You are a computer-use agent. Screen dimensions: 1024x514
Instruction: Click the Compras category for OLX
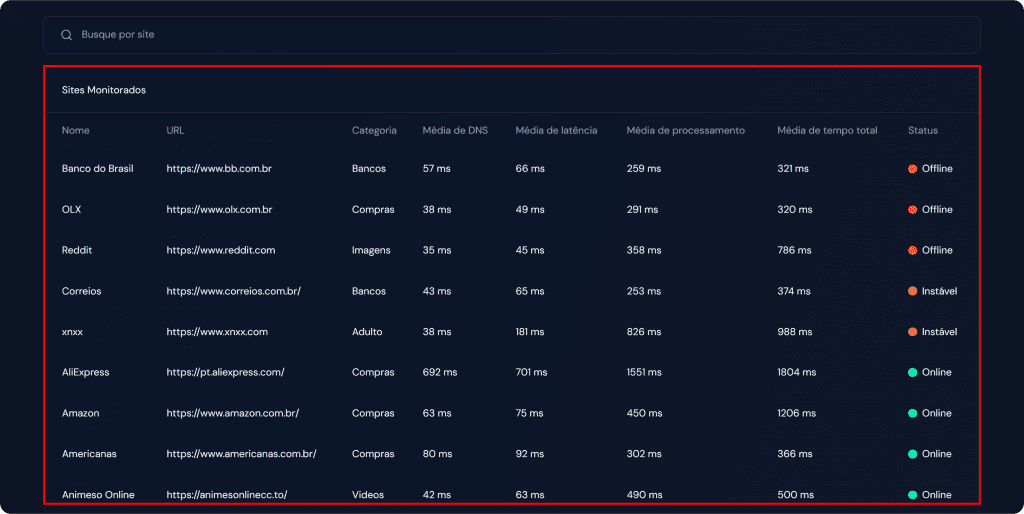coord(373,210)
